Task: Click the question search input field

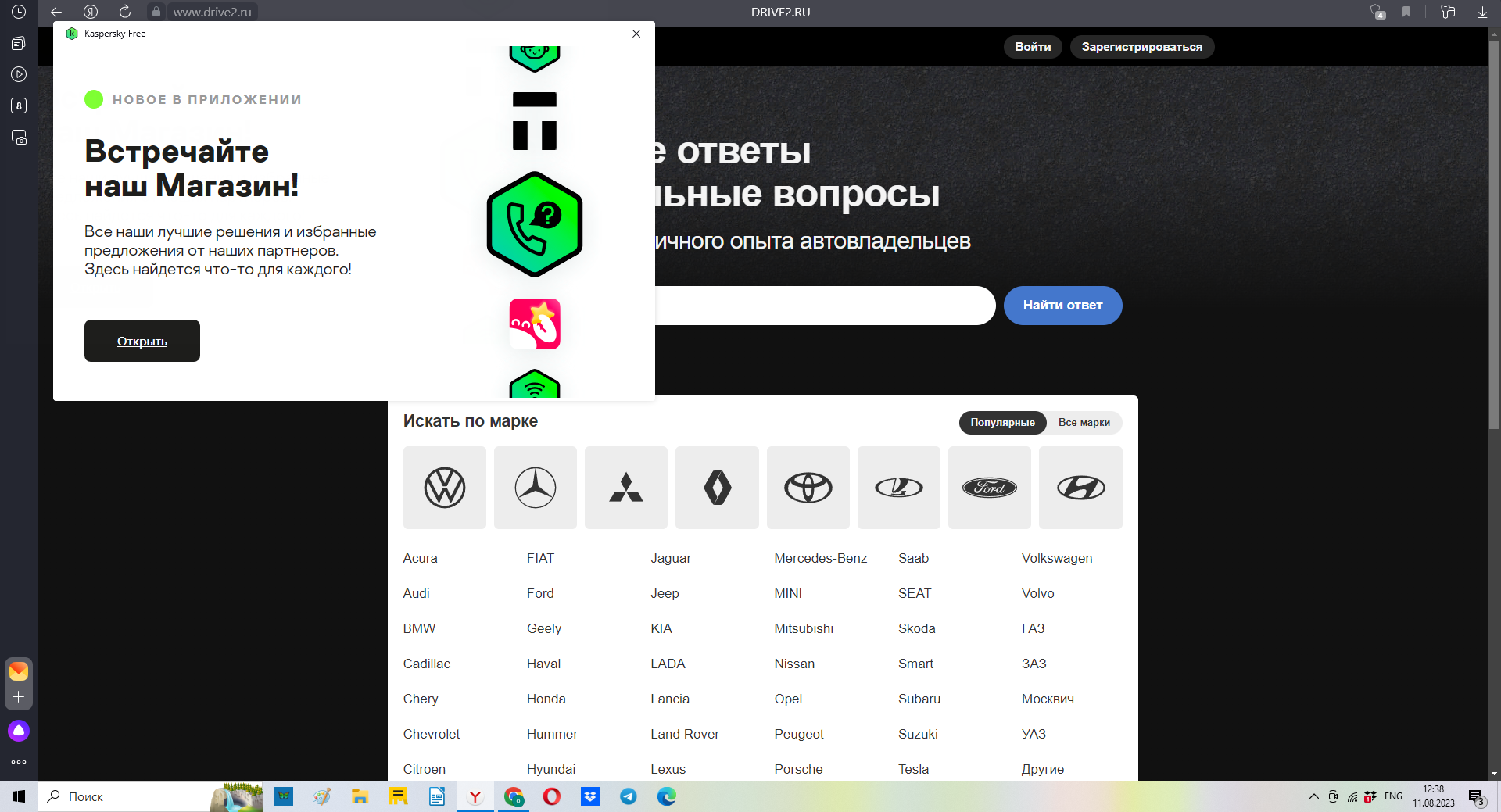Action: [x=824, y=306]
